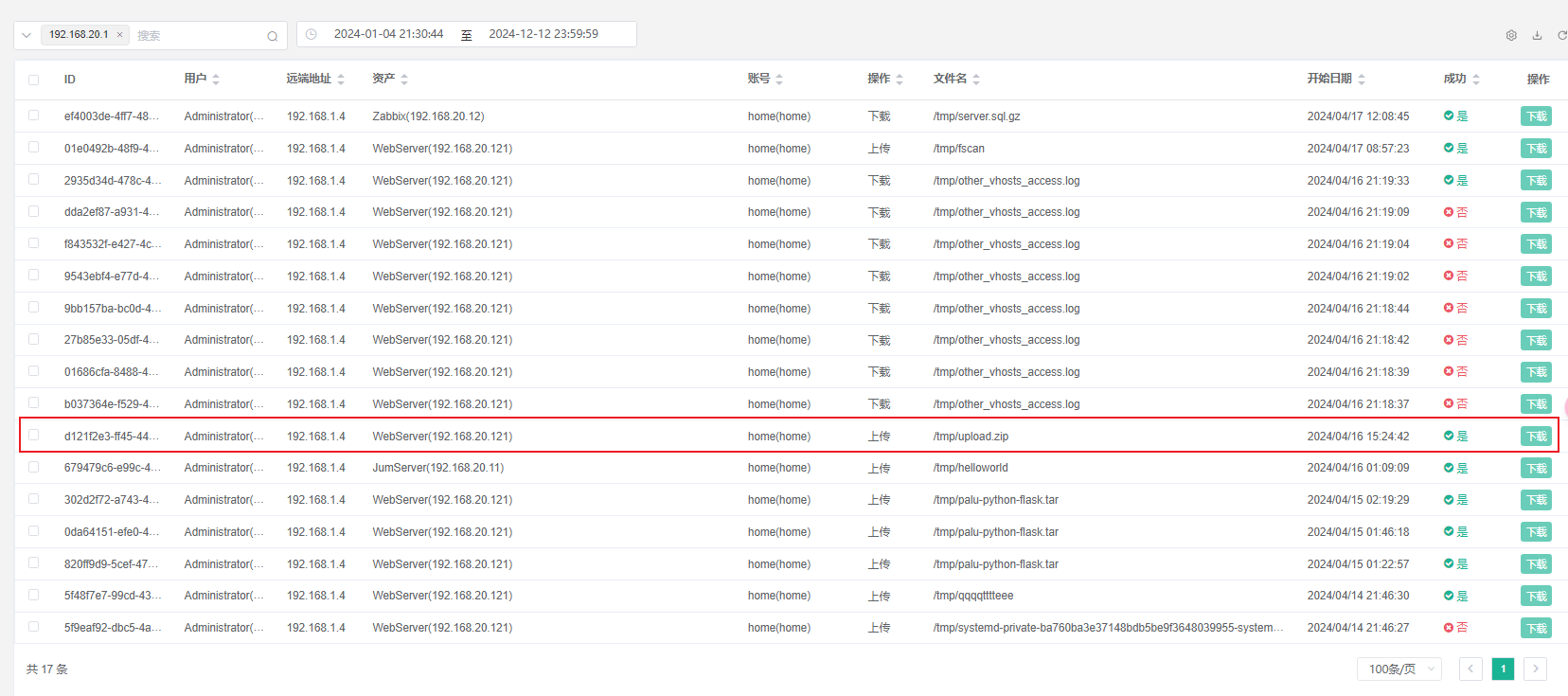
Task: Check the row ef4003de-4ff7-48
Action: pos(34,116)
